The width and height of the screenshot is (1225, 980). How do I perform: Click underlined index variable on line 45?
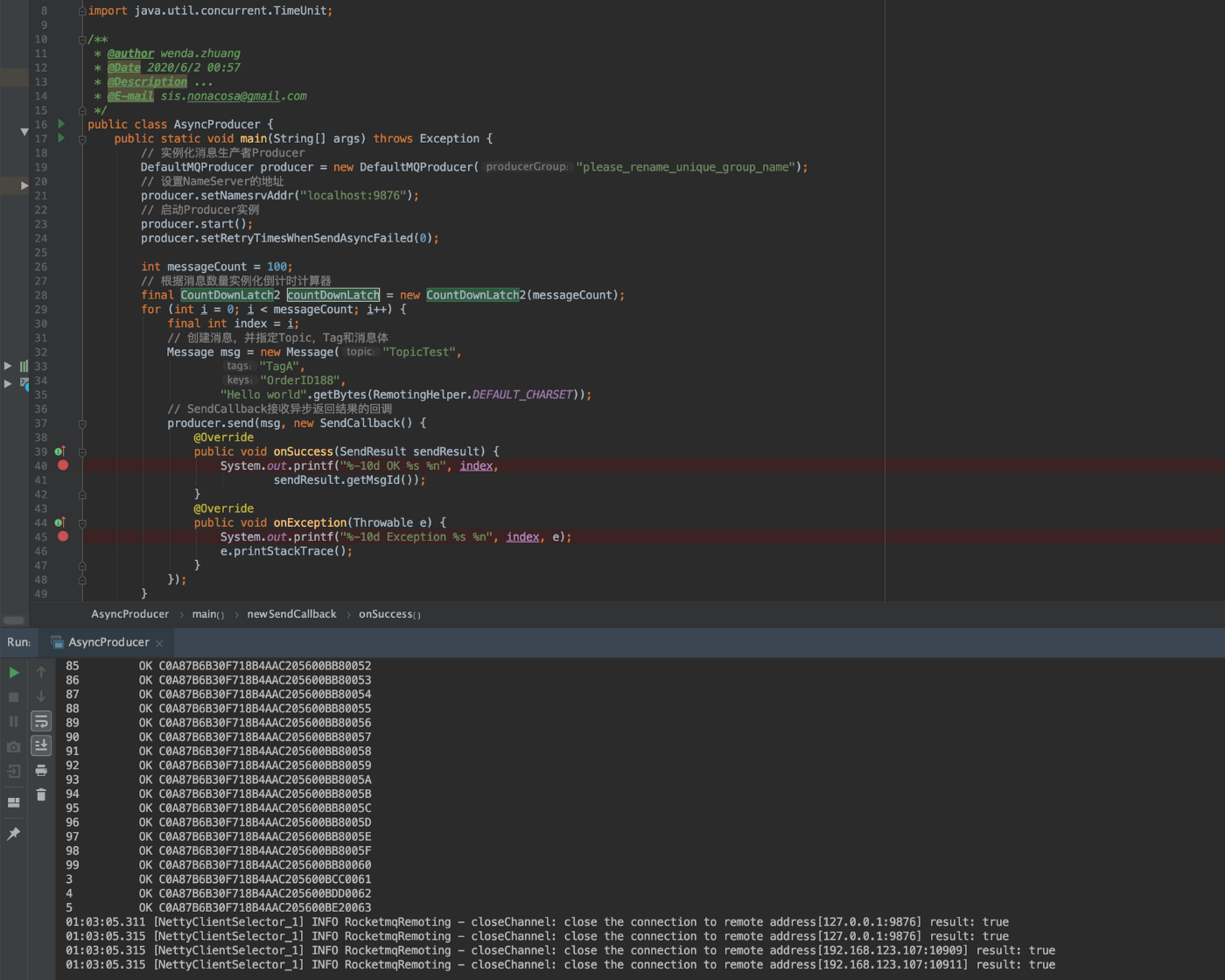(x=522, y=536)
